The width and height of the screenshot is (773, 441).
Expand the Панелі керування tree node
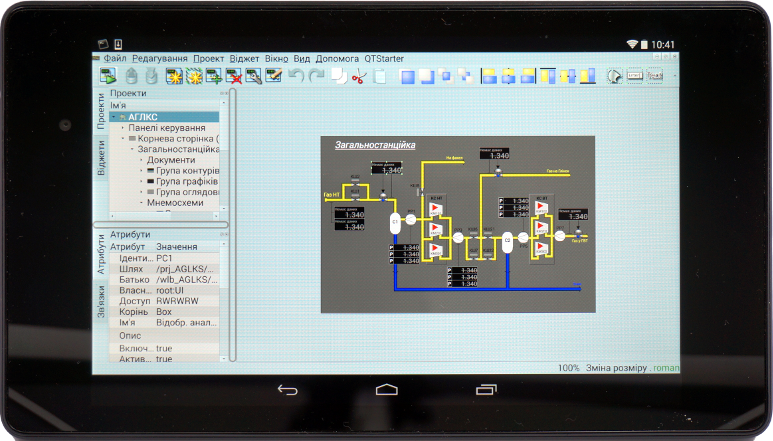click(123, 128)
